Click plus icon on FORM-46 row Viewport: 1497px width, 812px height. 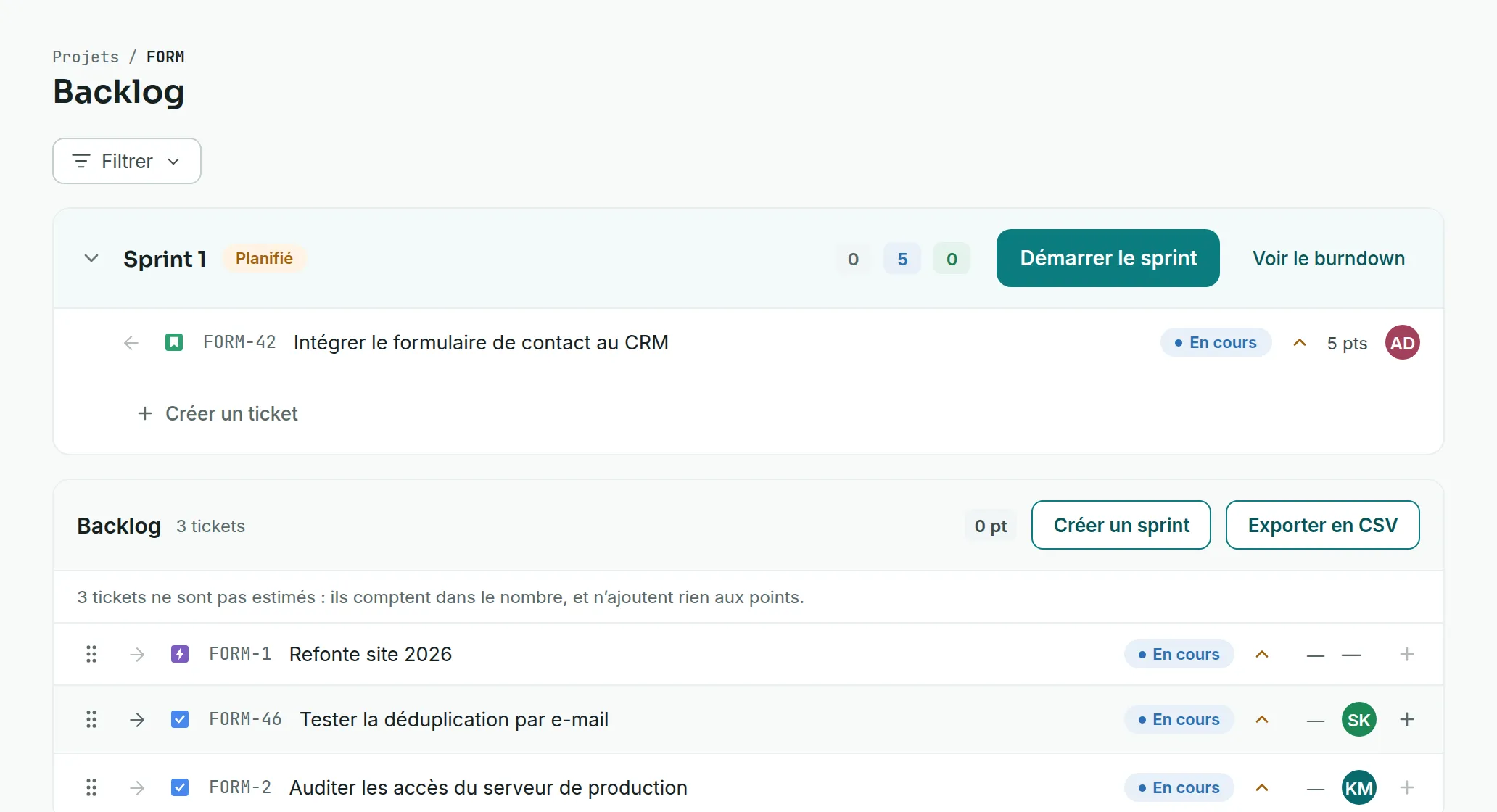pos(1406,719)
